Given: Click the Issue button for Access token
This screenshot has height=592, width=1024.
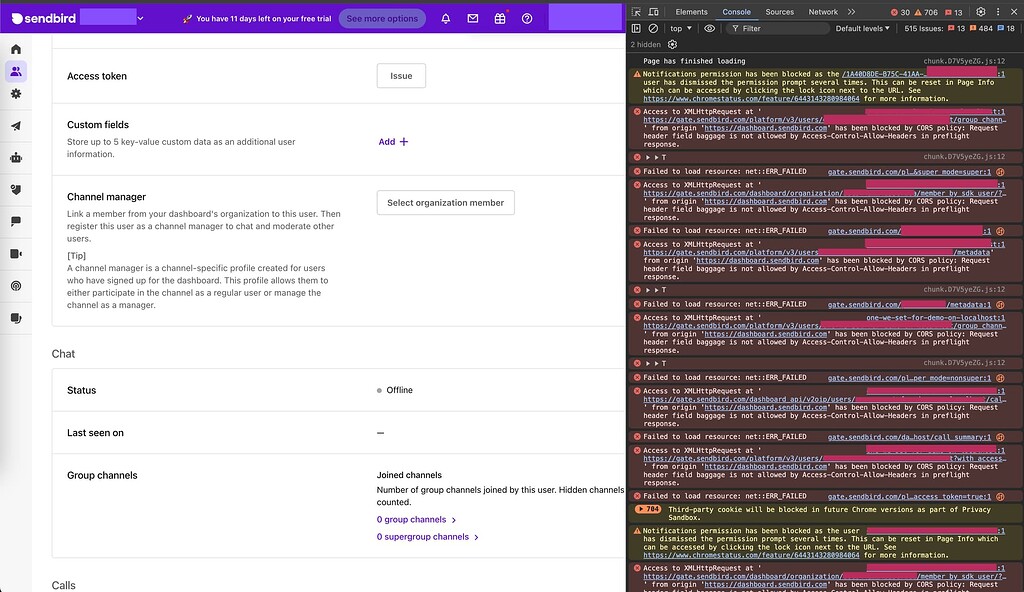Looking at the screenshot, I should tap(399, 75).
